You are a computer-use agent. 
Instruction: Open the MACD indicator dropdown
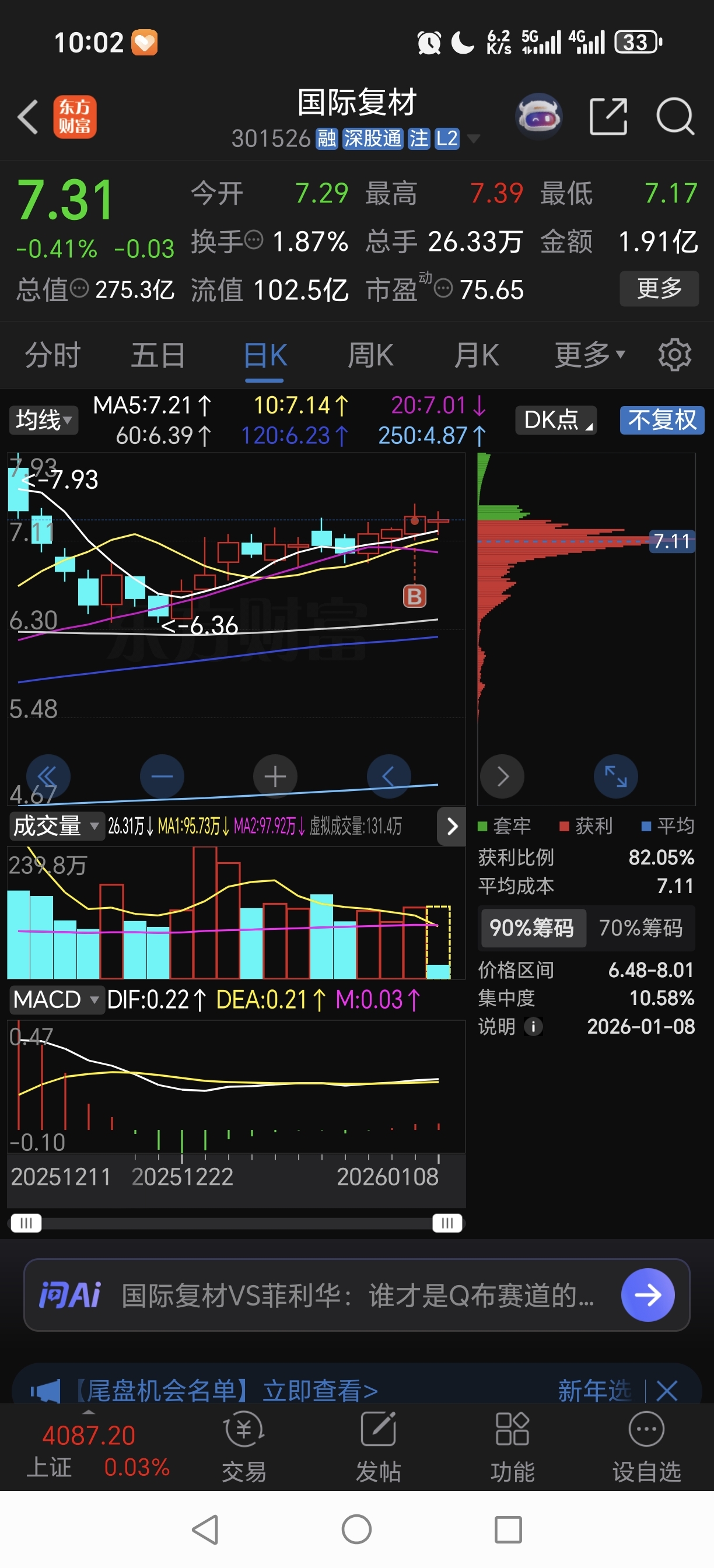(56, 999)
